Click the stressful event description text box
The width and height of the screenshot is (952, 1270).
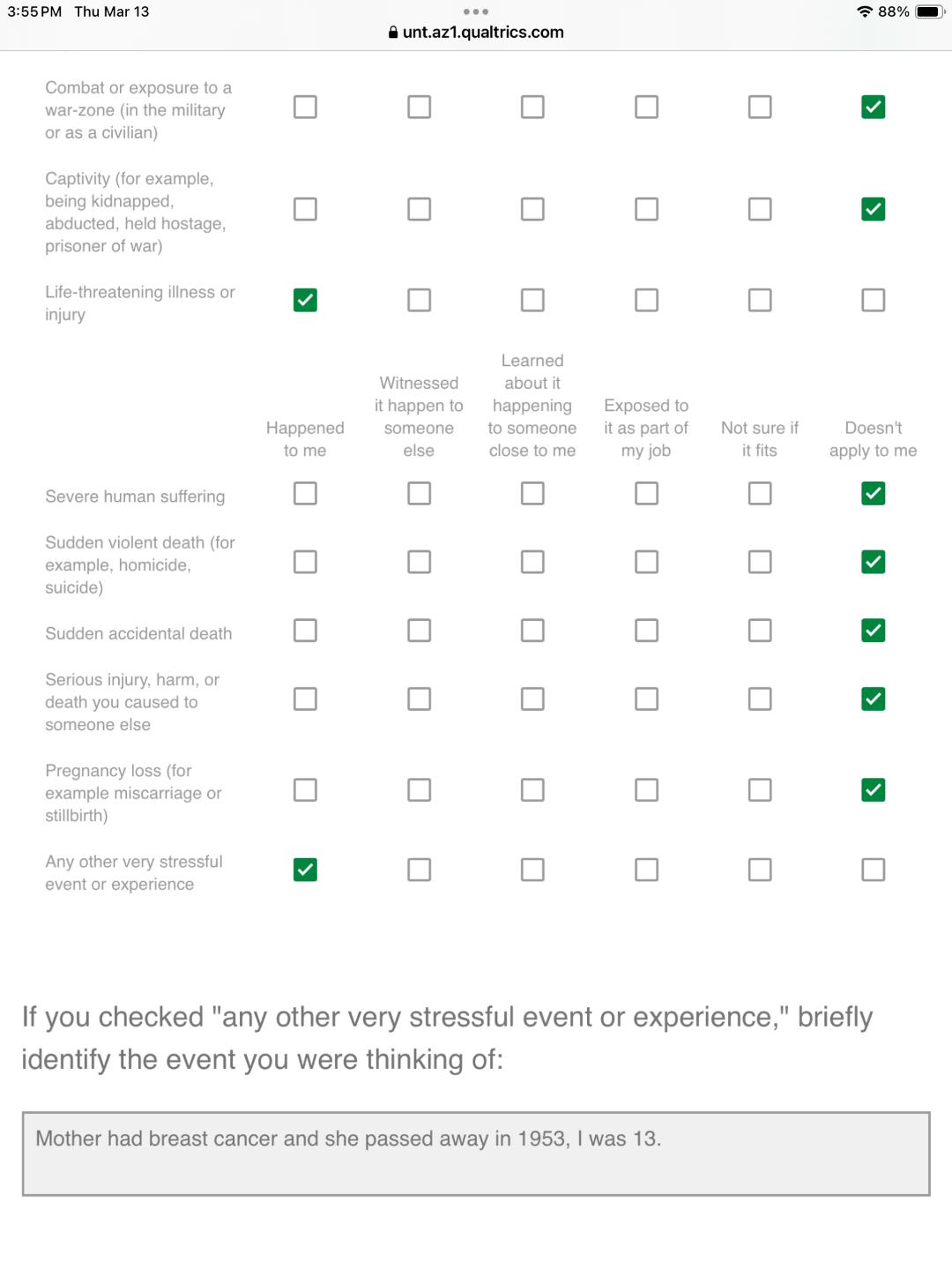(476, 1154)
